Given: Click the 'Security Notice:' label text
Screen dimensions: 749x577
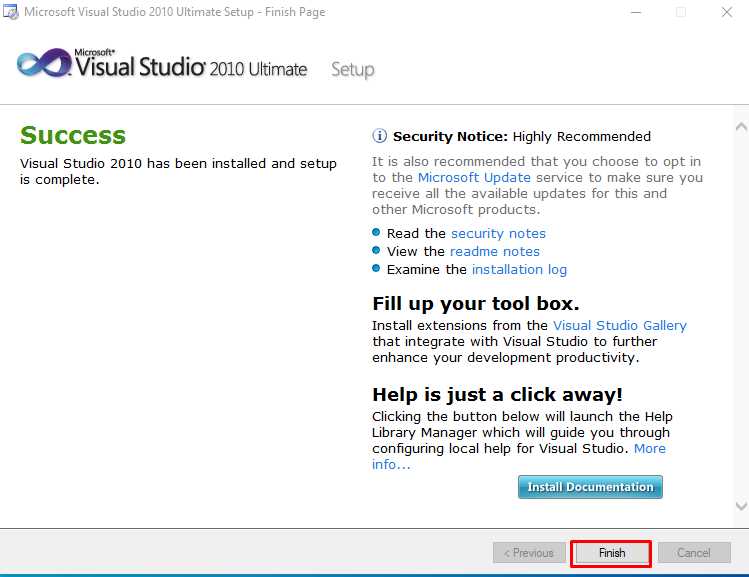Looking at the screenshot, I should tap(450, 137).
